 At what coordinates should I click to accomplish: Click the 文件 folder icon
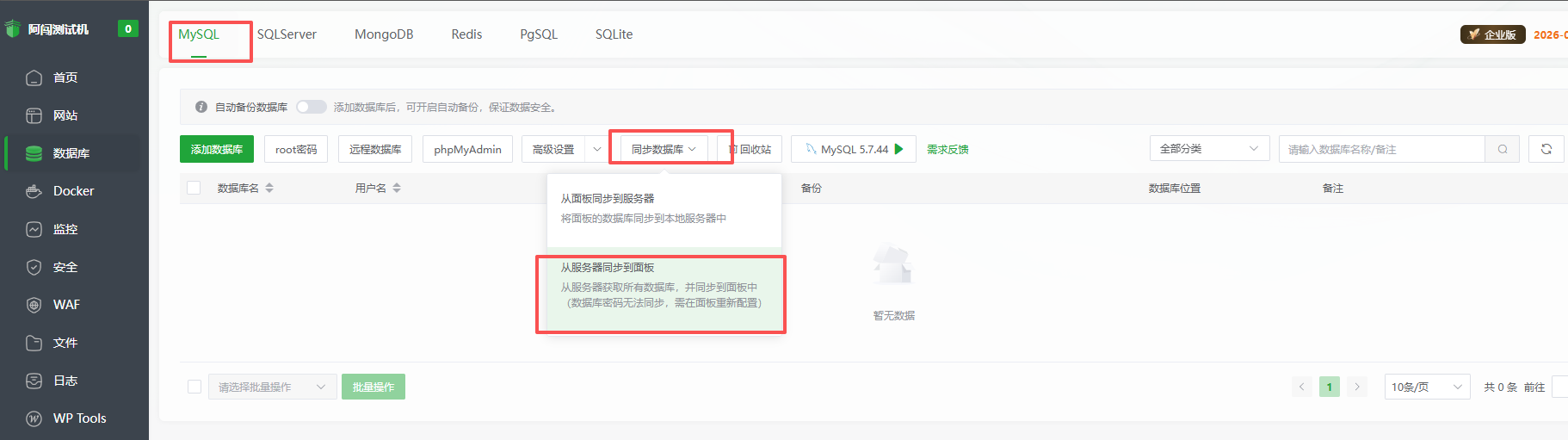click(34, 343)
